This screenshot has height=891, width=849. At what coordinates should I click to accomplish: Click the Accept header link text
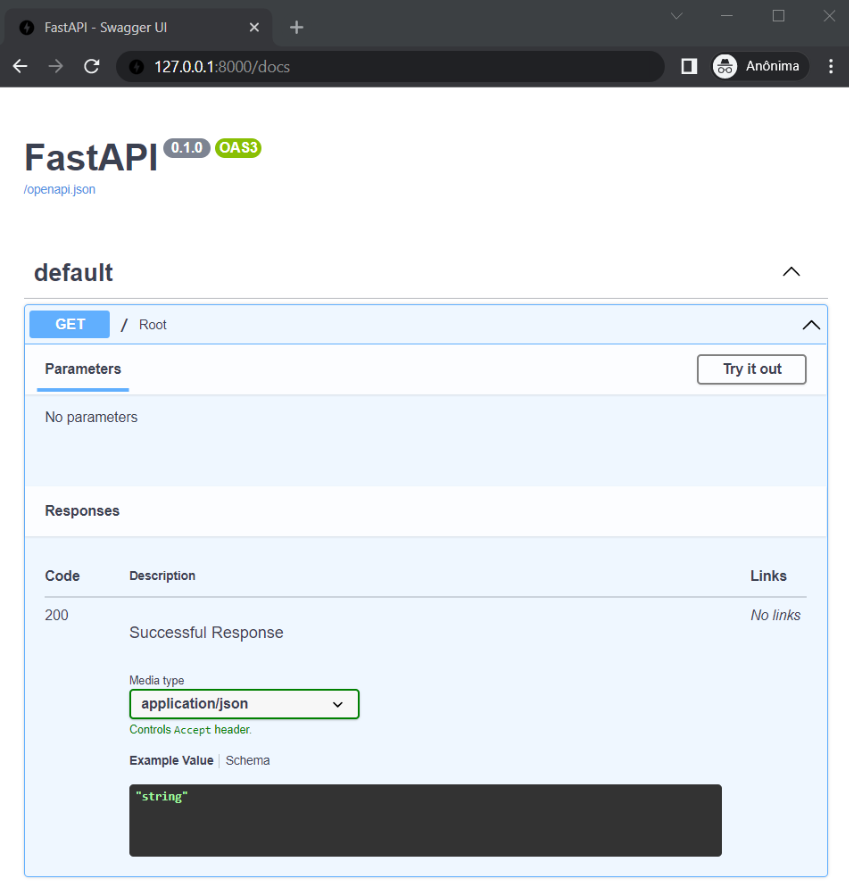click(192, 729)
